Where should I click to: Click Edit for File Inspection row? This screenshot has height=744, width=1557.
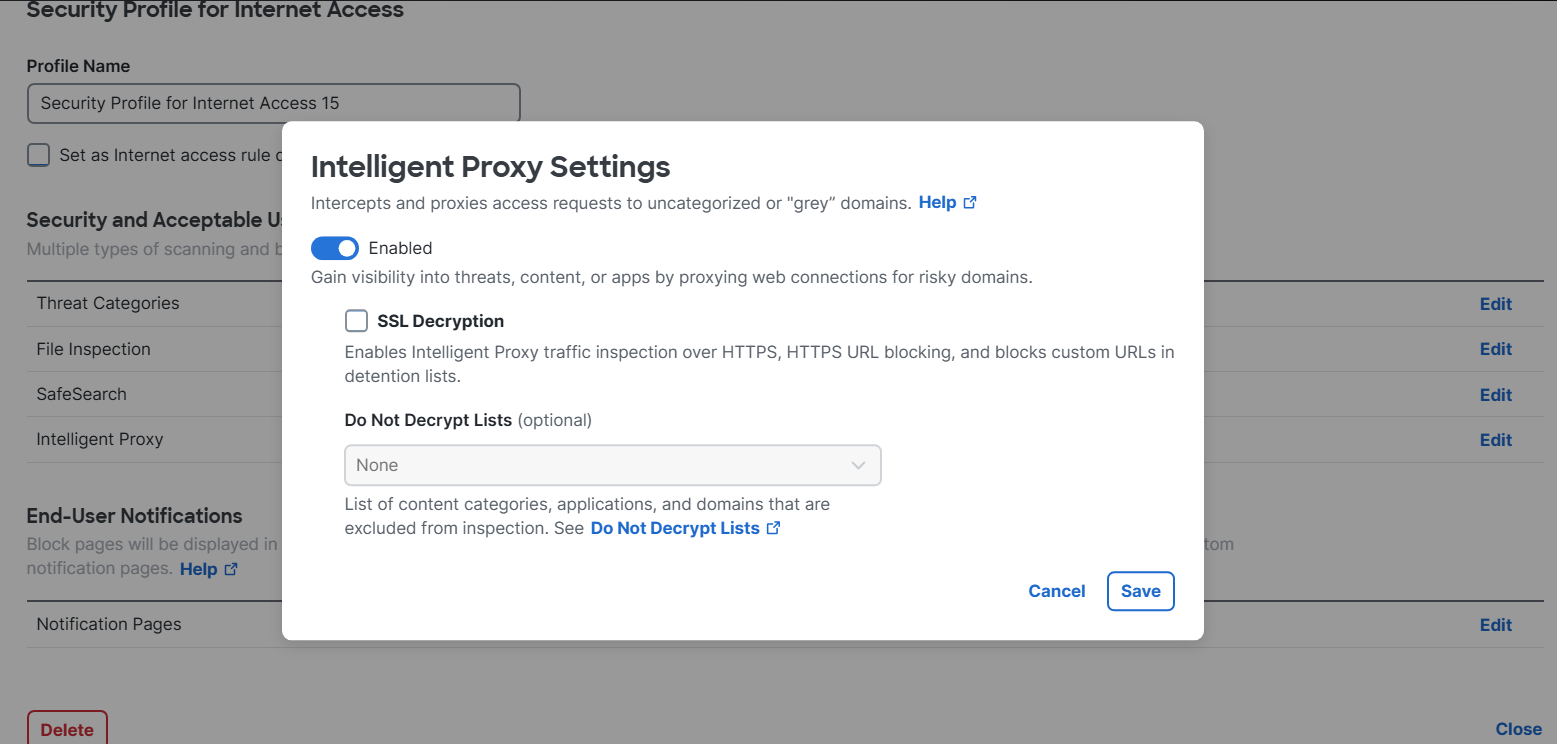(1495, 349)
